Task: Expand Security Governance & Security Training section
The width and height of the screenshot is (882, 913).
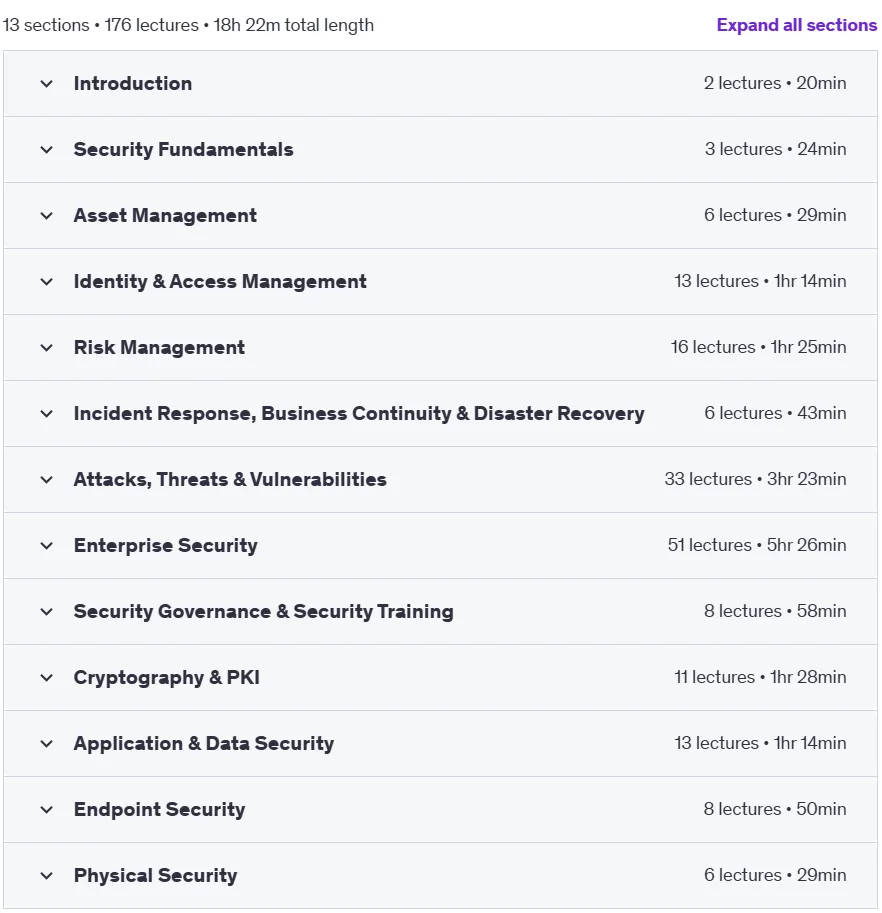Action: click(440, 611)
